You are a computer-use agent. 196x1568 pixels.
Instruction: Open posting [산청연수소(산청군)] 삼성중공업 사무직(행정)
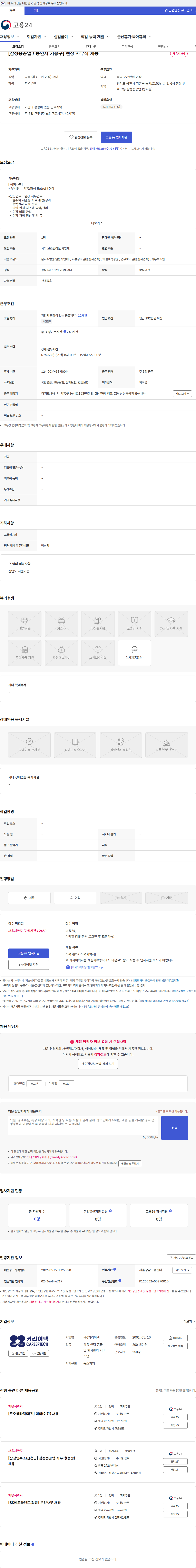click(x=42, y=1461)
